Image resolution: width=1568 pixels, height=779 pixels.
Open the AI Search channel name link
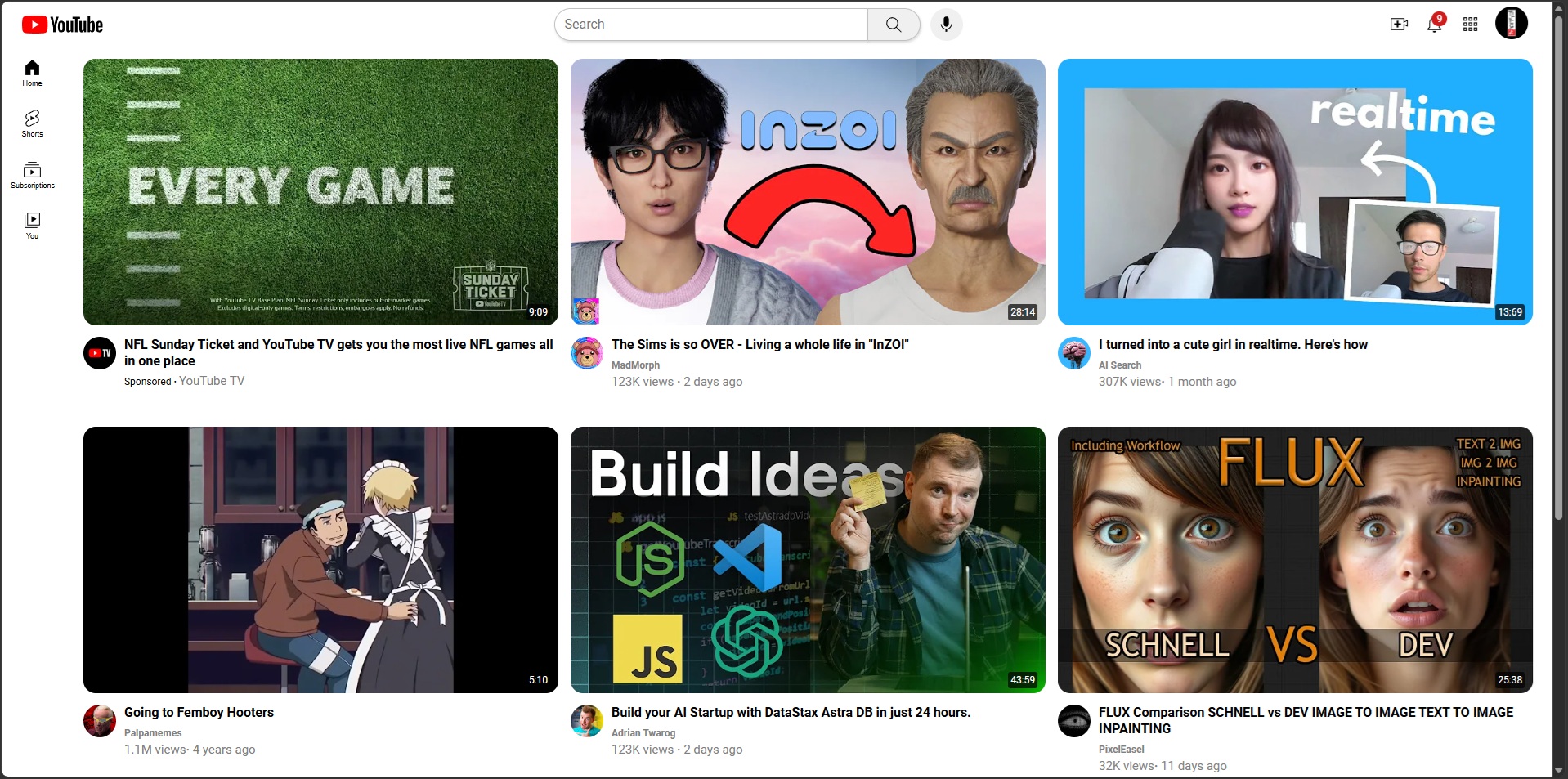[1120, 365]
